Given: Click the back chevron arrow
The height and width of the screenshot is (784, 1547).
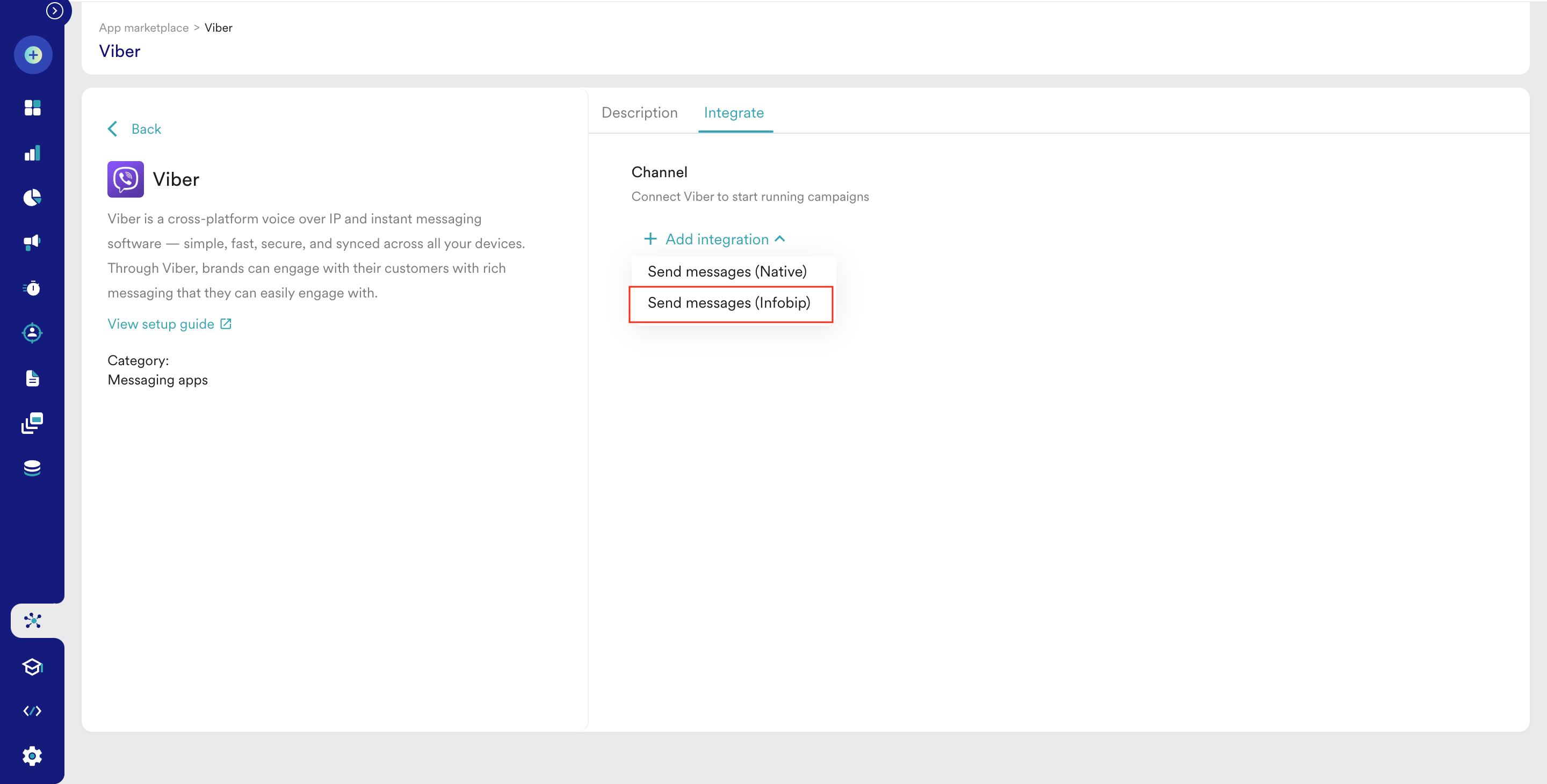Looking at the screenshot, I should [x=112, y=129].
